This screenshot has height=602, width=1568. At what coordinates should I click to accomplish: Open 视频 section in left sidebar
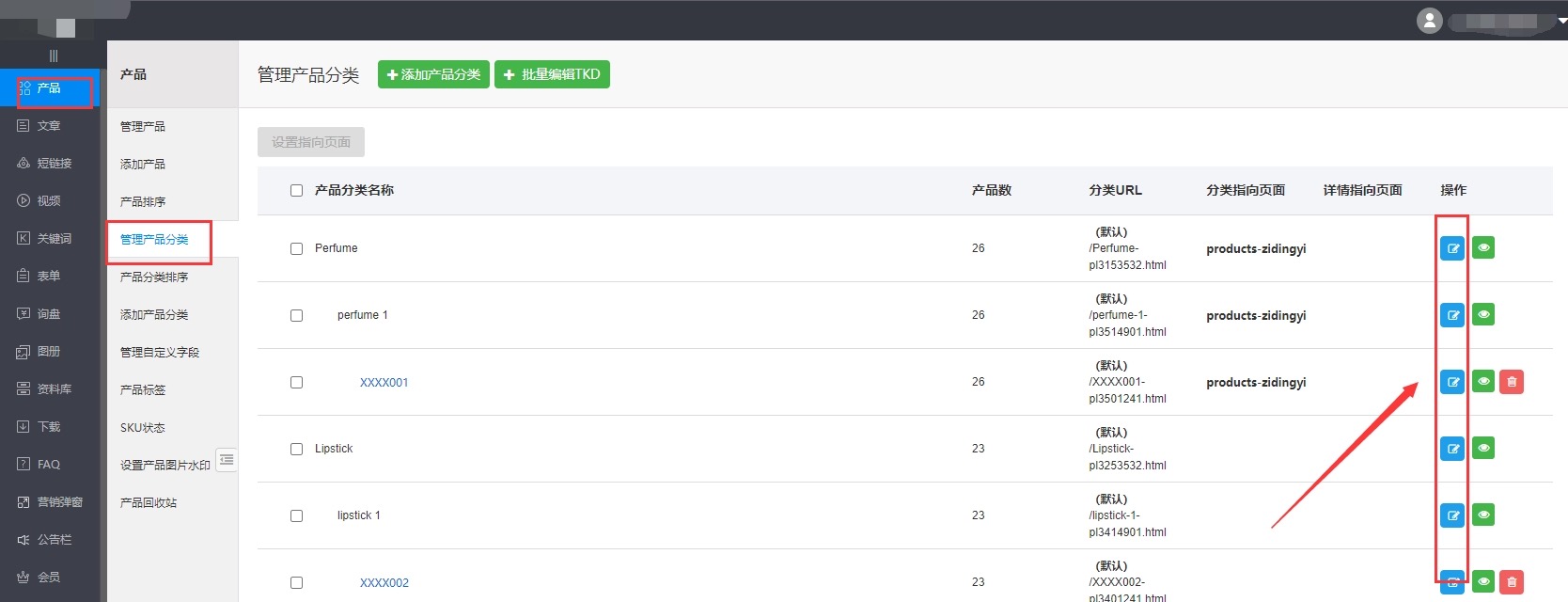point(49,200)
